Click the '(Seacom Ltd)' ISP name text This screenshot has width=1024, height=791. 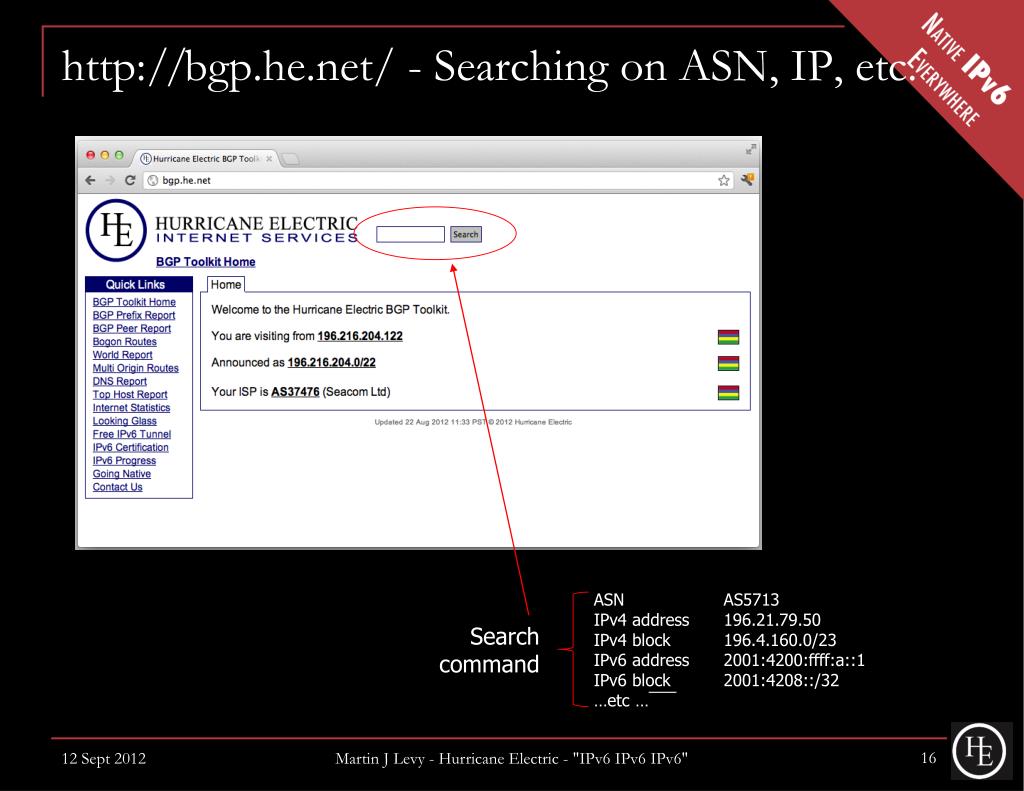pyautogui.click(x=356, y=392)
